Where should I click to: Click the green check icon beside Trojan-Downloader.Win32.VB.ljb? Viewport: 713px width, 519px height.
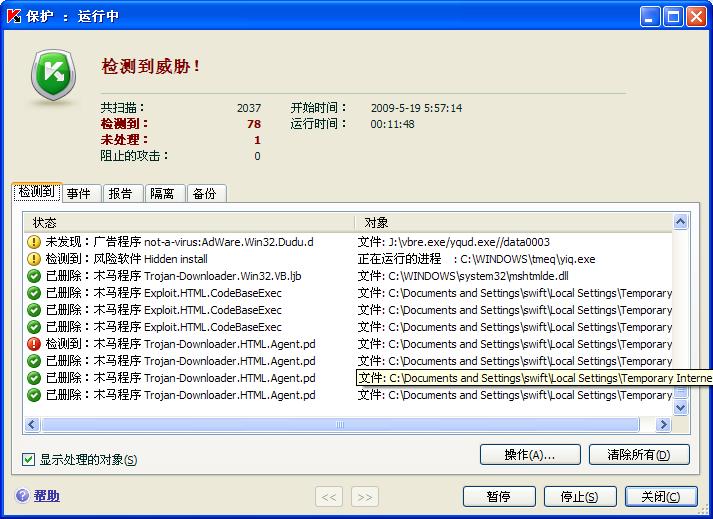point(34,276)
